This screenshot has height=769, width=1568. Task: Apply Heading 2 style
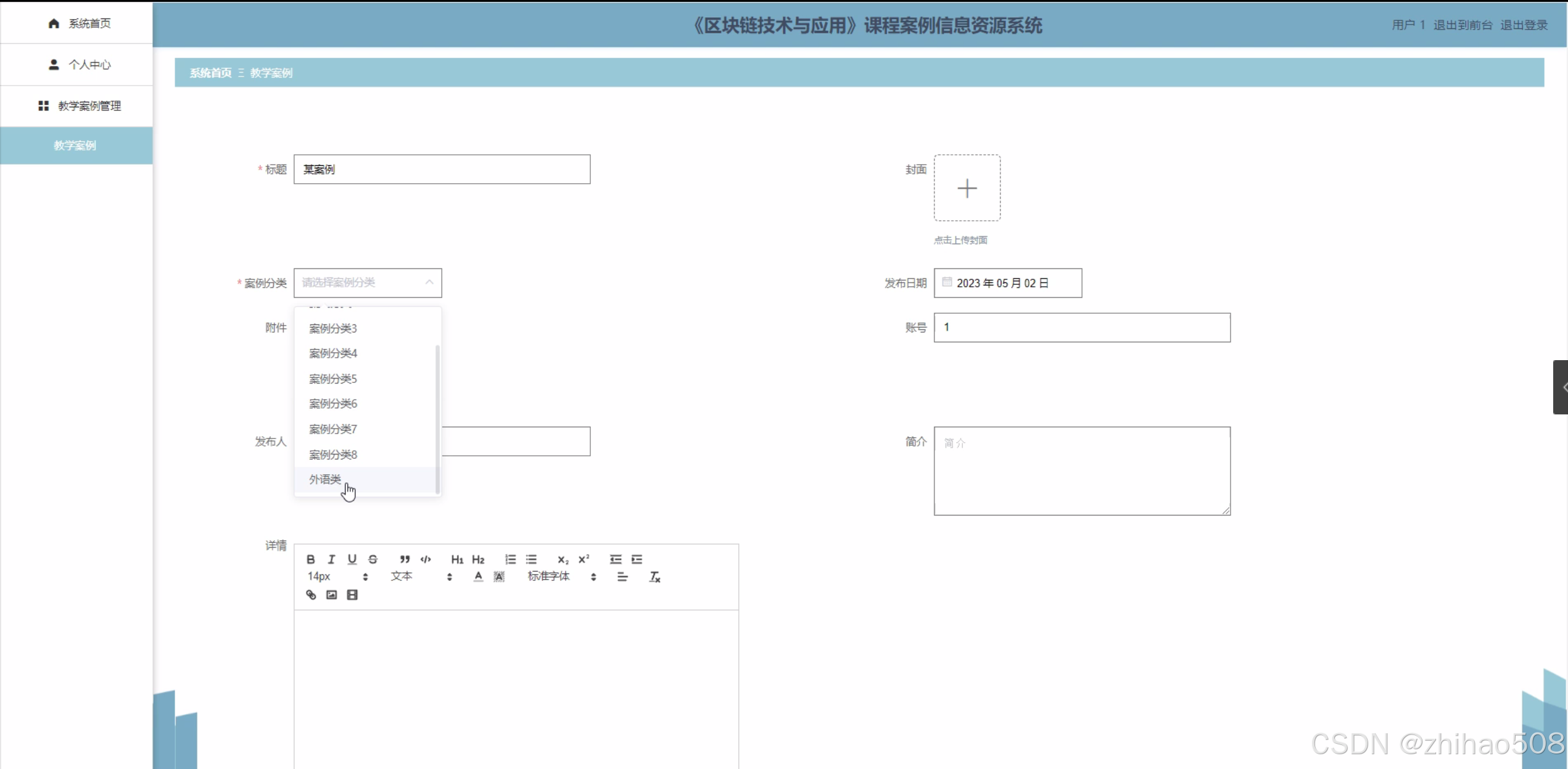click(x=478, y=559)
